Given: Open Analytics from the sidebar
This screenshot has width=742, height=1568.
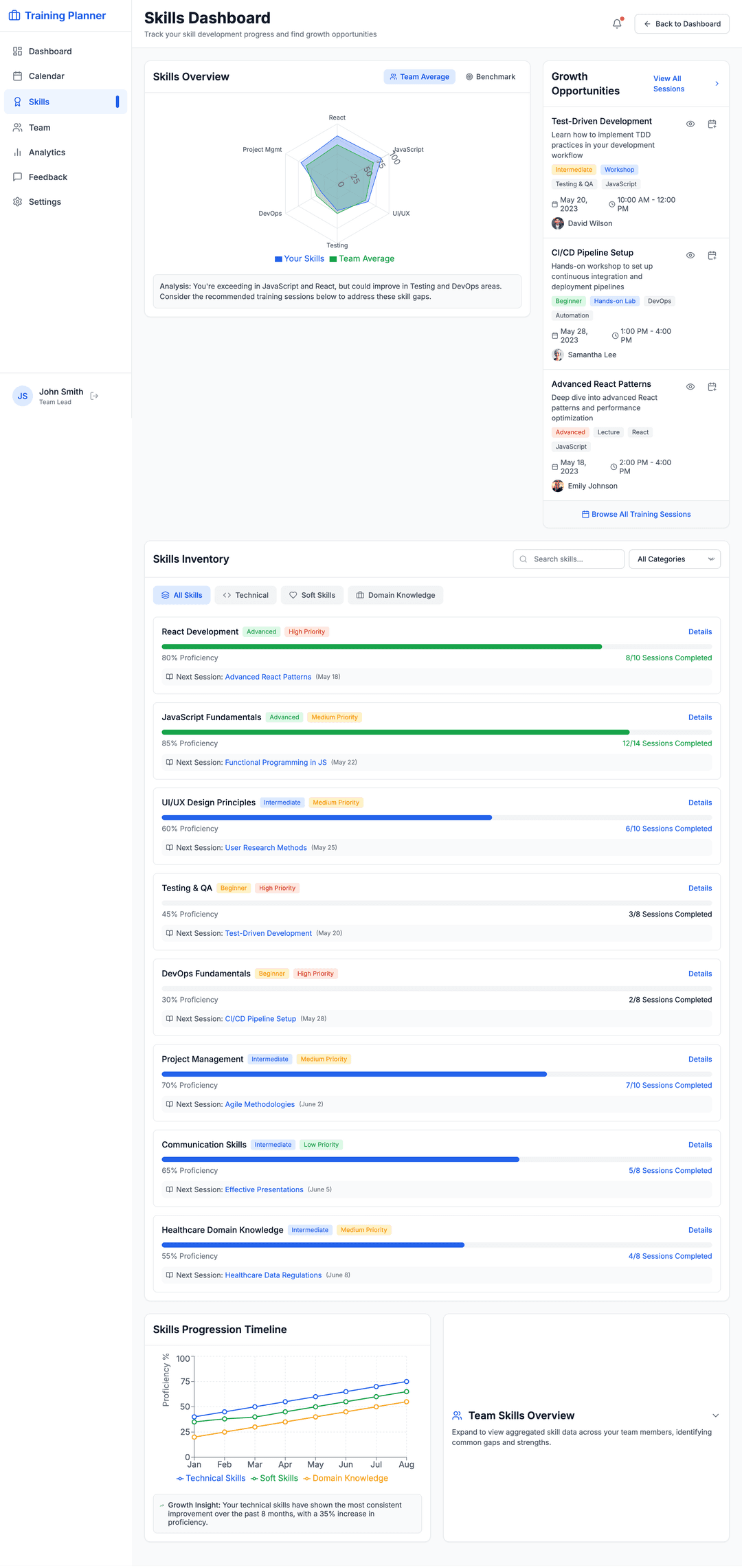Looking at the screenshot, I should tap(47, 153).
